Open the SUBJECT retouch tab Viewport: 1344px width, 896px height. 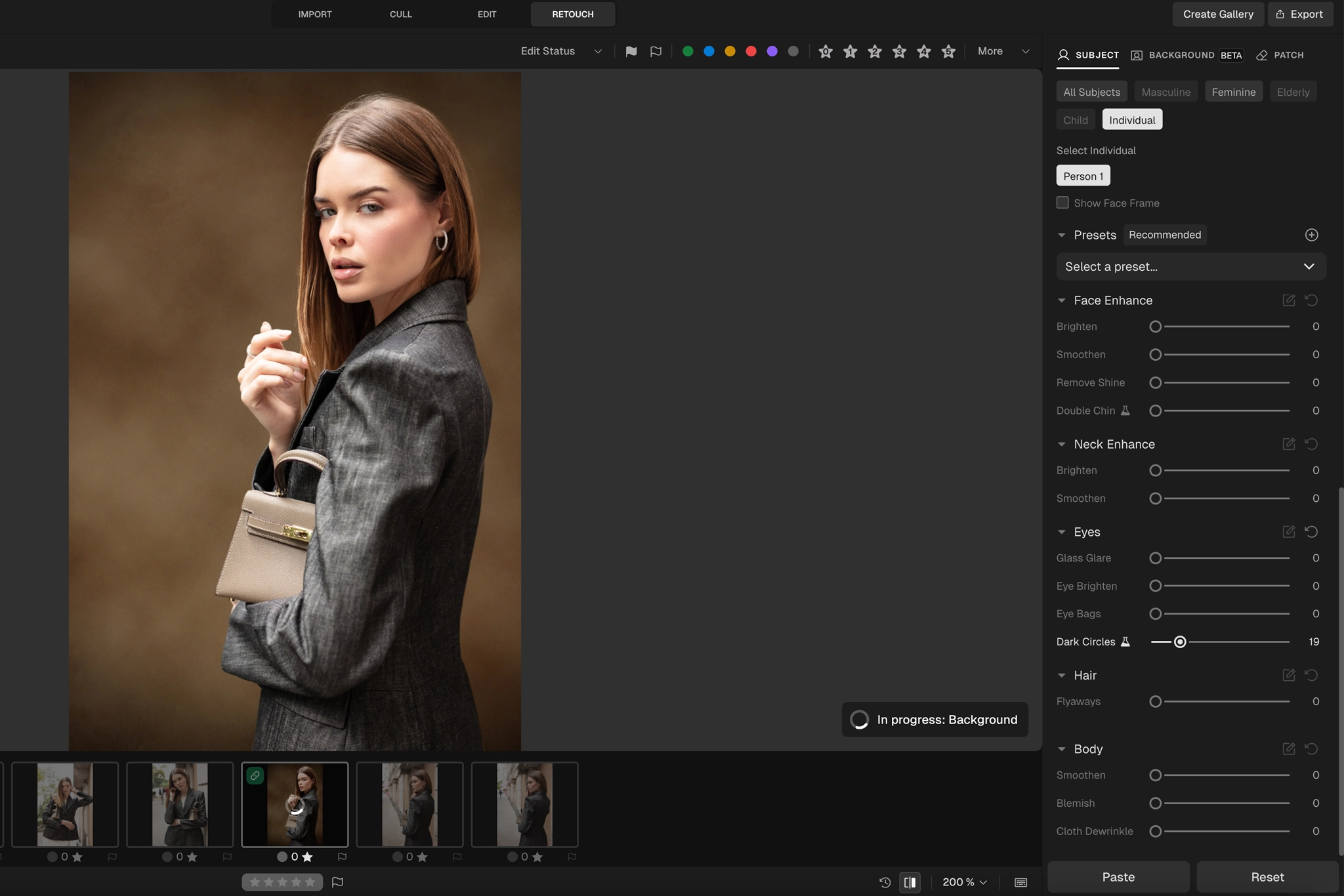coord(1088,55)
